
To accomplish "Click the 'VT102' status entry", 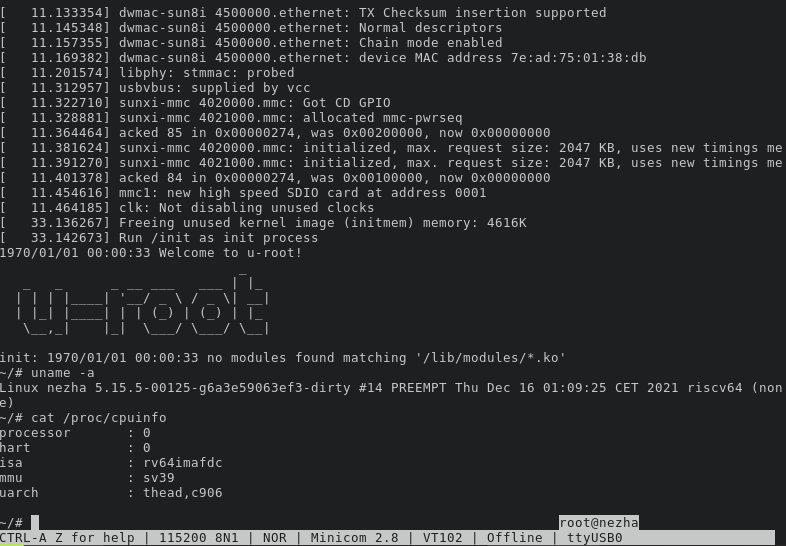I will (x=442, y=538).
